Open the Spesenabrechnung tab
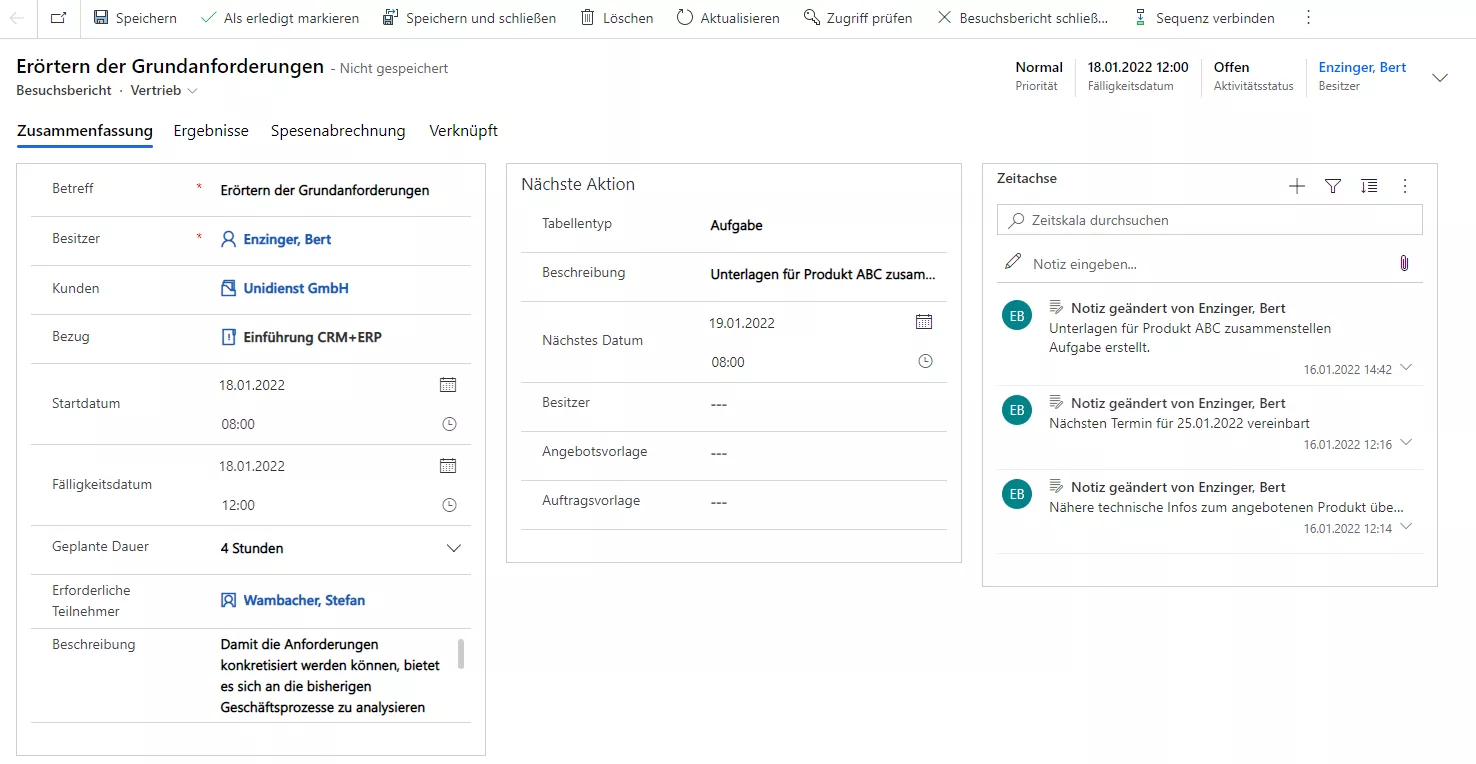Viewport: 1476px width, 764px height. coord(338,131)
